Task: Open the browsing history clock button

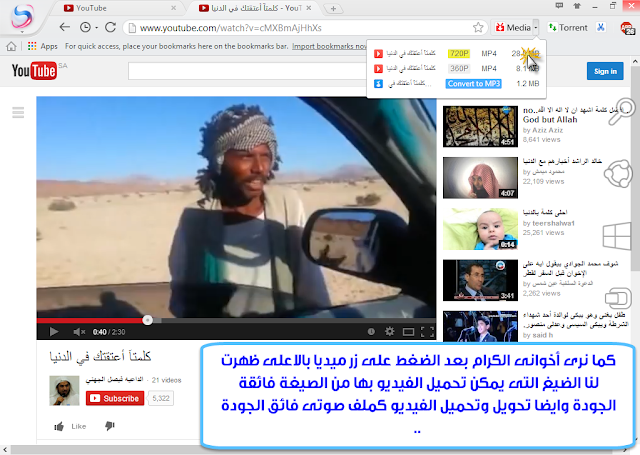Action: [x=85, y=27]
